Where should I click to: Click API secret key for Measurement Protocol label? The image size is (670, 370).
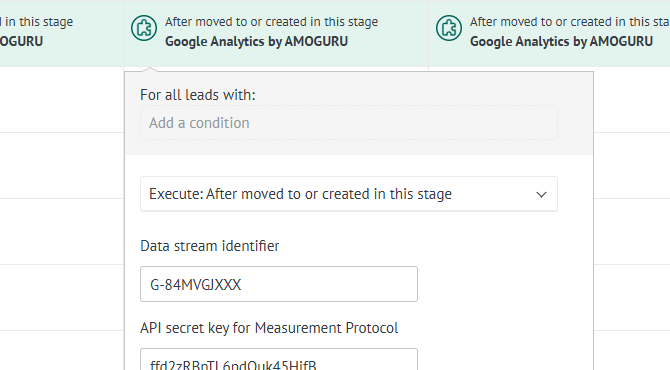[x=269, y=328]
